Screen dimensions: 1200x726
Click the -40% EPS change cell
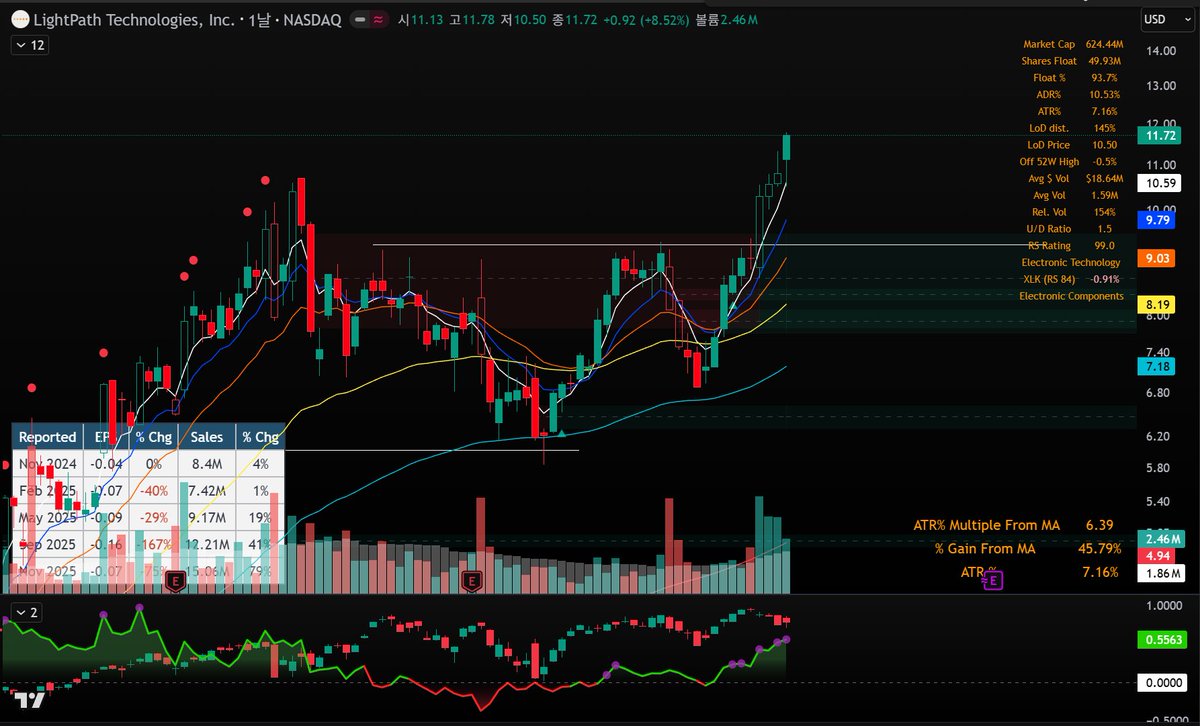[153, 491]
